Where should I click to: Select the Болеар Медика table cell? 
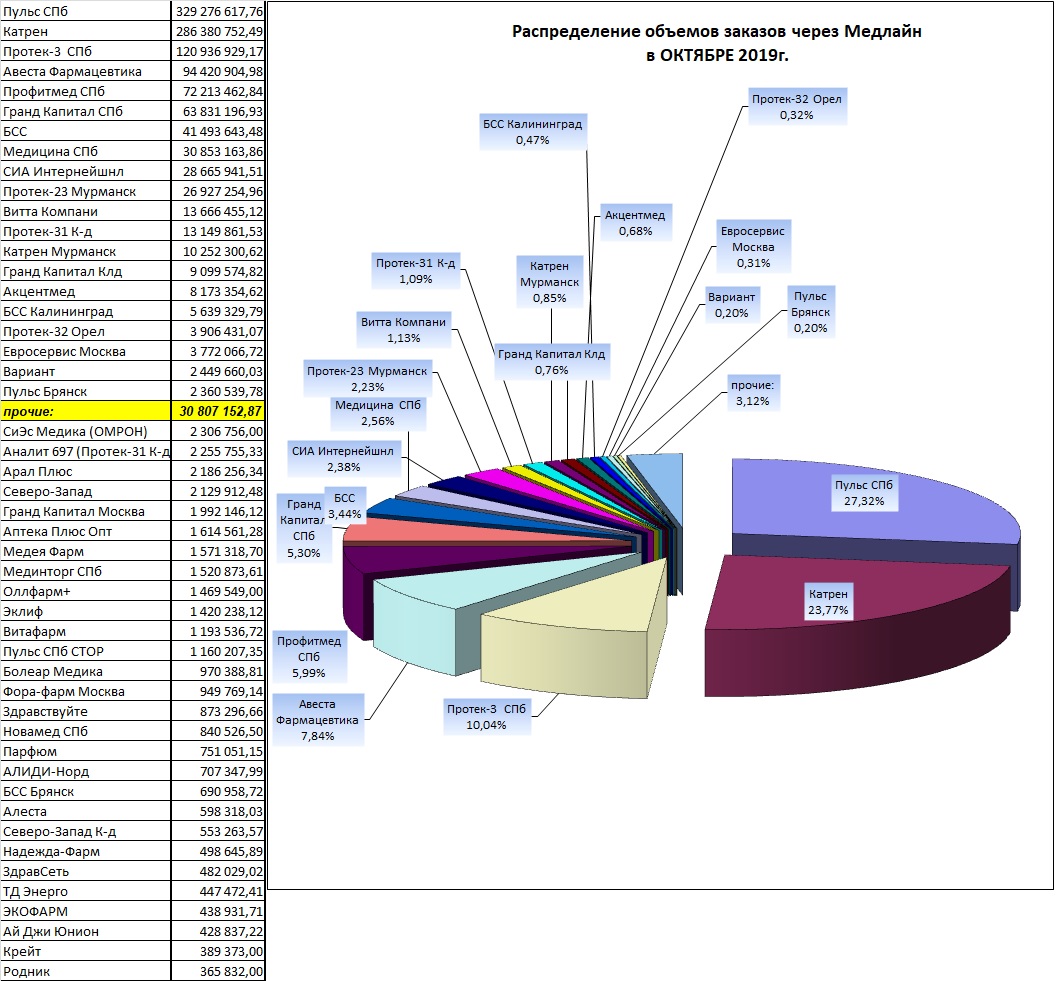[x=86, y=672]
